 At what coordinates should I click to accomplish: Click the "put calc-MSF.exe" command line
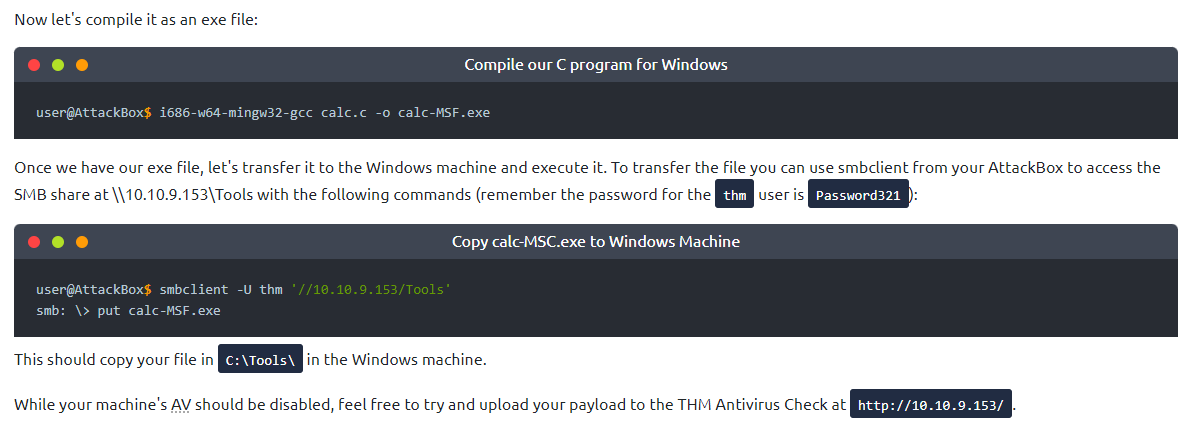point(159,311)
